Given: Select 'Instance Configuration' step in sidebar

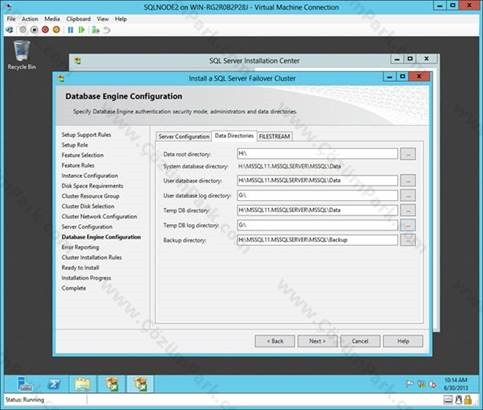Looking at the screenshot, I should tap(90, 176).
